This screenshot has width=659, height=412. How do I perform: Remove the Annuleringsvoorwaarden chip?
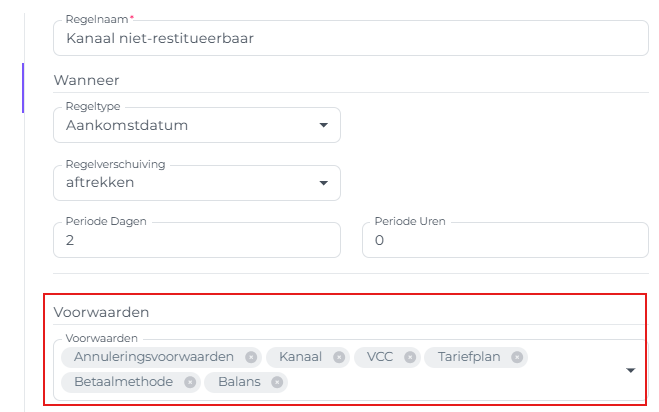(x=251, y=357)
